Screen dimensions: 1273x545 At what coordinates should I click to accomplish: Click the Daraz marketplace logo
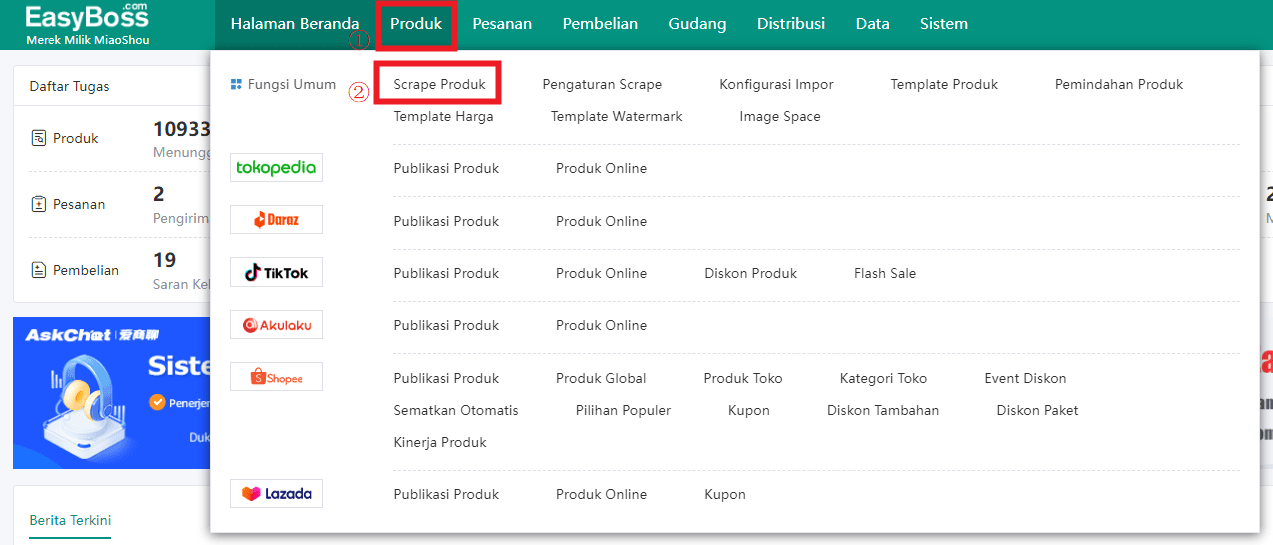point(276,219)
